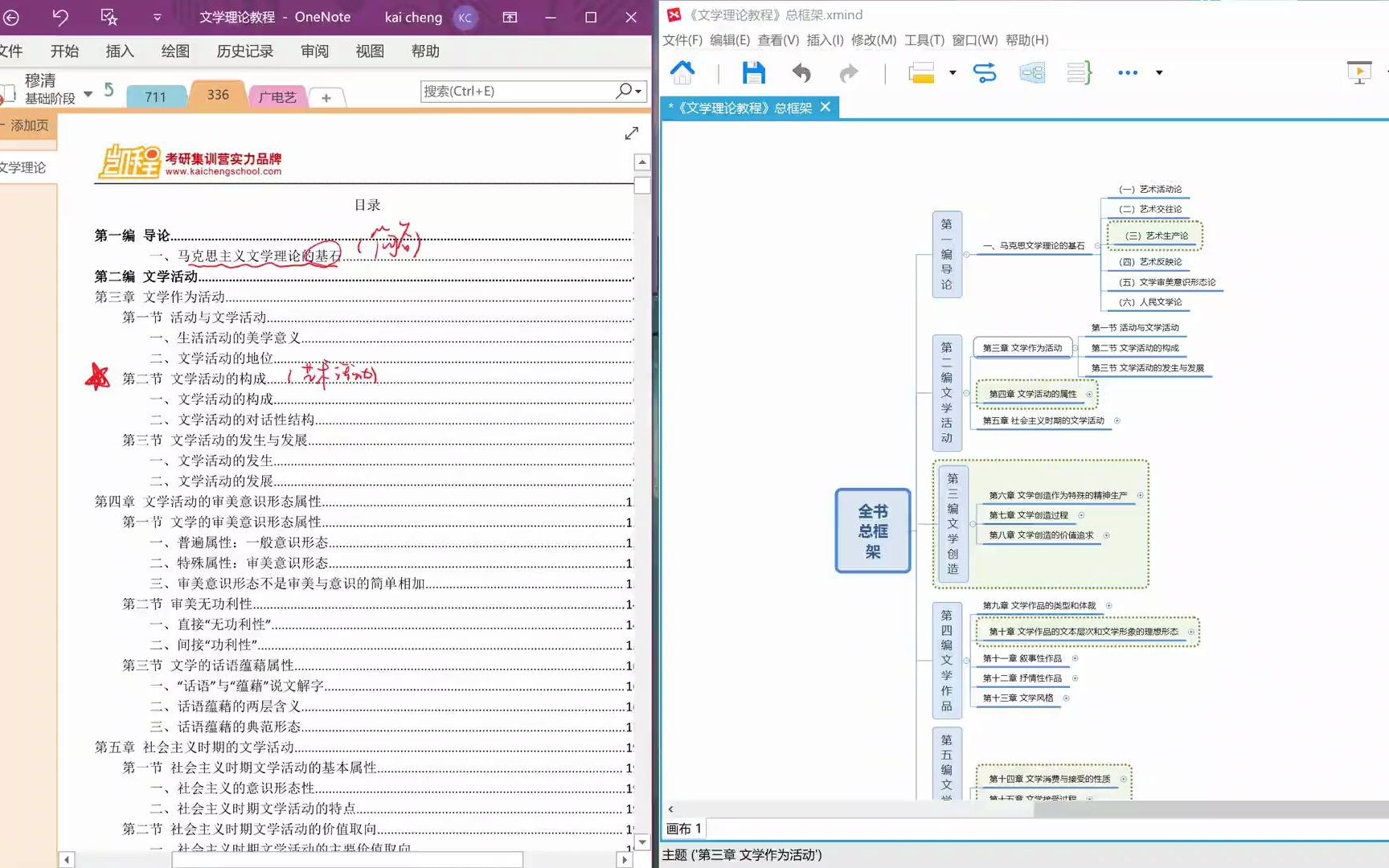Click the horizontal scrollbar left arrow in OneNote

[67, 860]
